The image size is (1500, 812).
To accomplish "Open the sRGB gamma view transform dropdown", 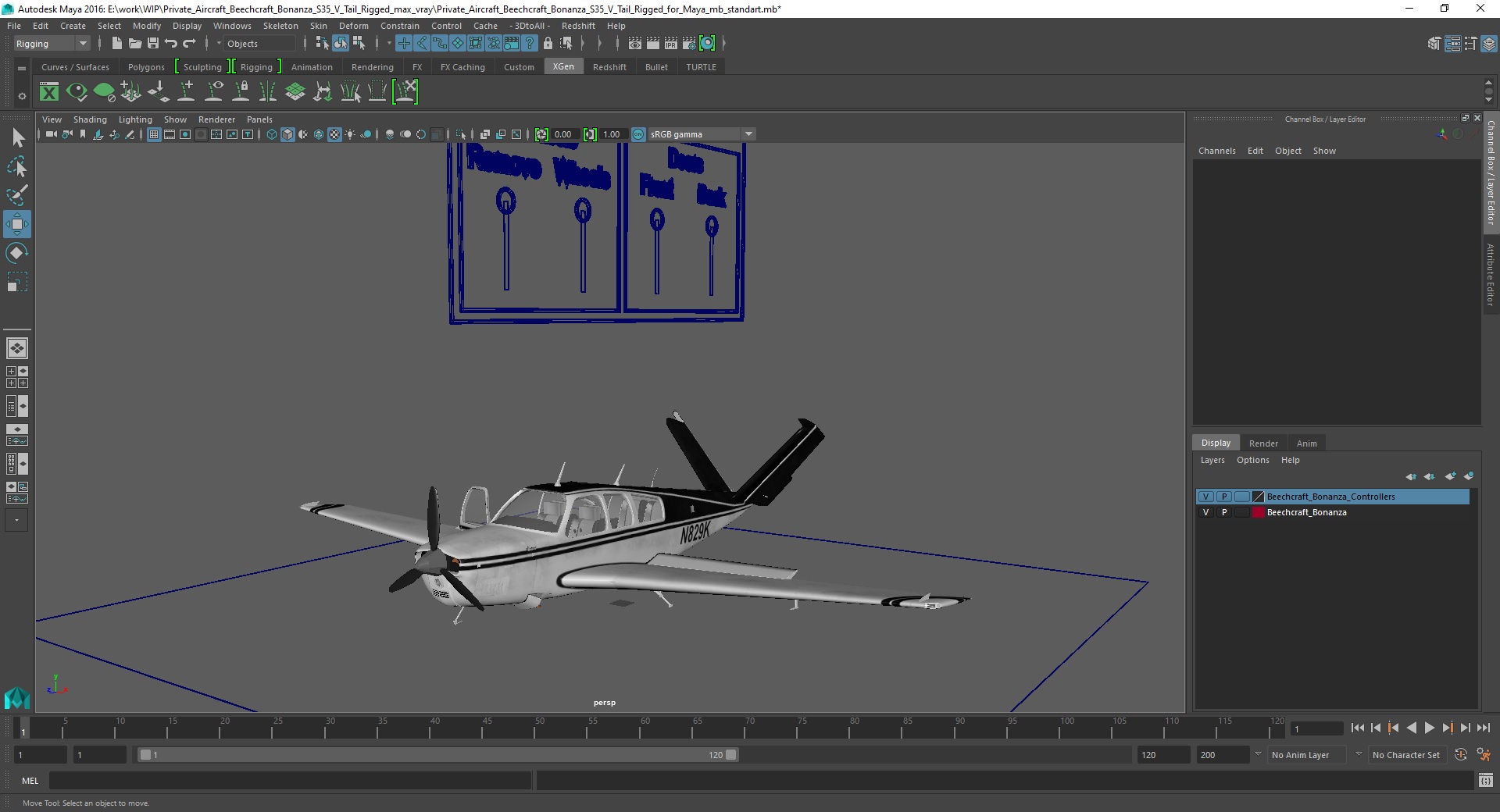I will pos(702,134).
